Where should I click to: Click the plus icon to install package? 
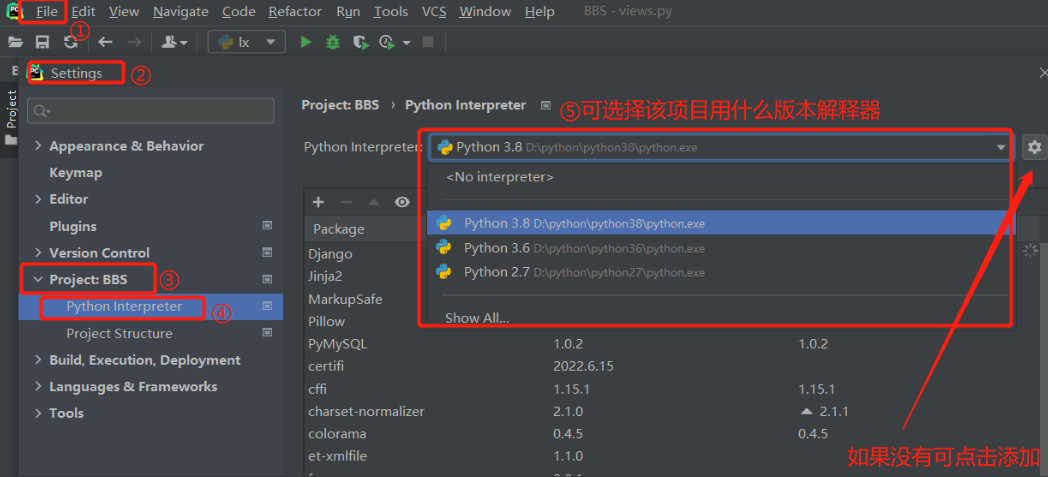(318, 202)
